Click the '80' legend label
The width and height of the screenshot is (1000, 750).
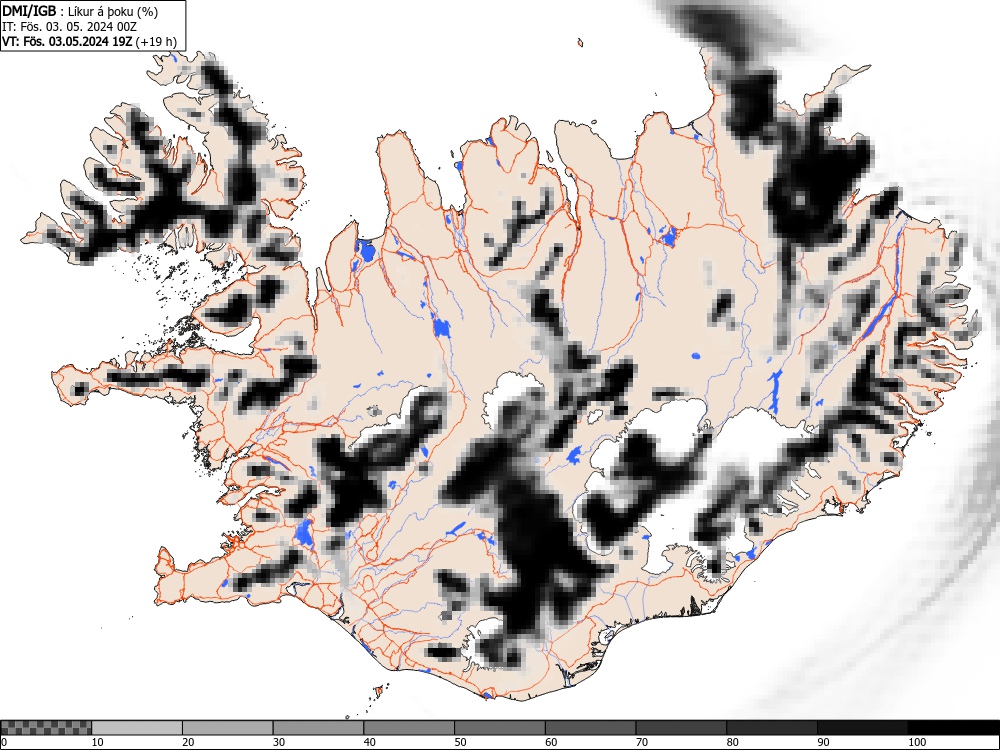(x=732, y=742)
